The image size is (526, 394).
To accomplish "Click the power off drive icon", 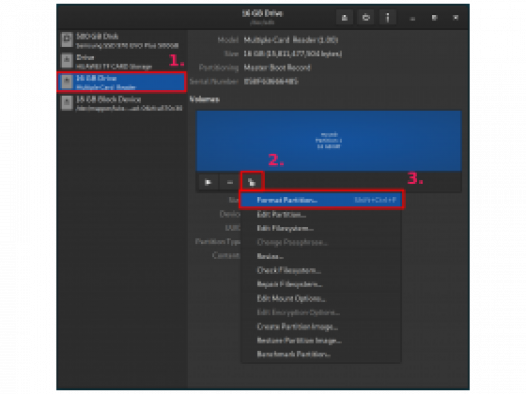I will click(x=366, y=17).
